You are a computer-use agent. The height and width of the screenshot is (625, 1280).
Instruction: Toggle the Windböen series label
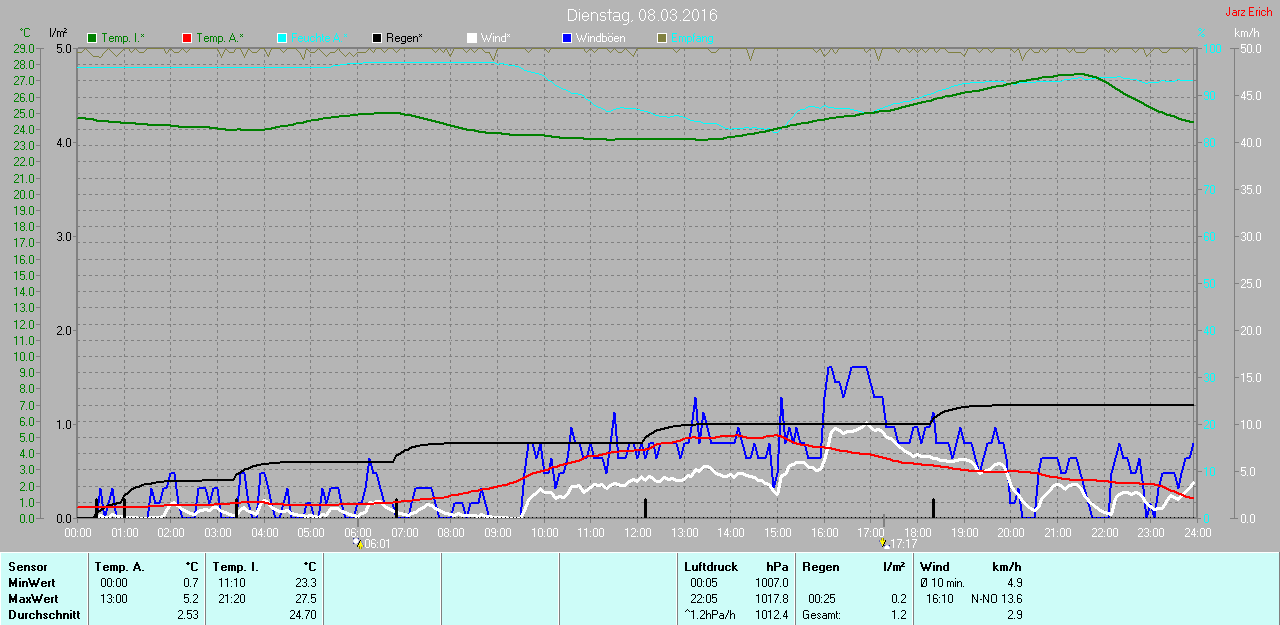600,38
